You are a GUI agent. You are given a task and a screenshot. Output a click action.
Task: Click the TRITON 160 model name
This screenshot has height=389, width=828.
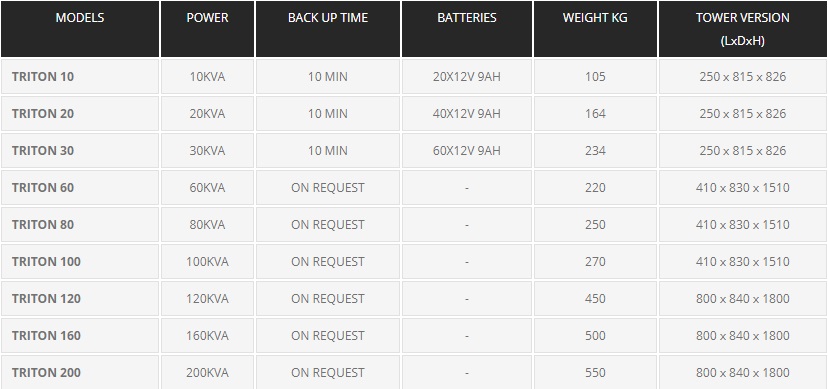pos(46,335)
